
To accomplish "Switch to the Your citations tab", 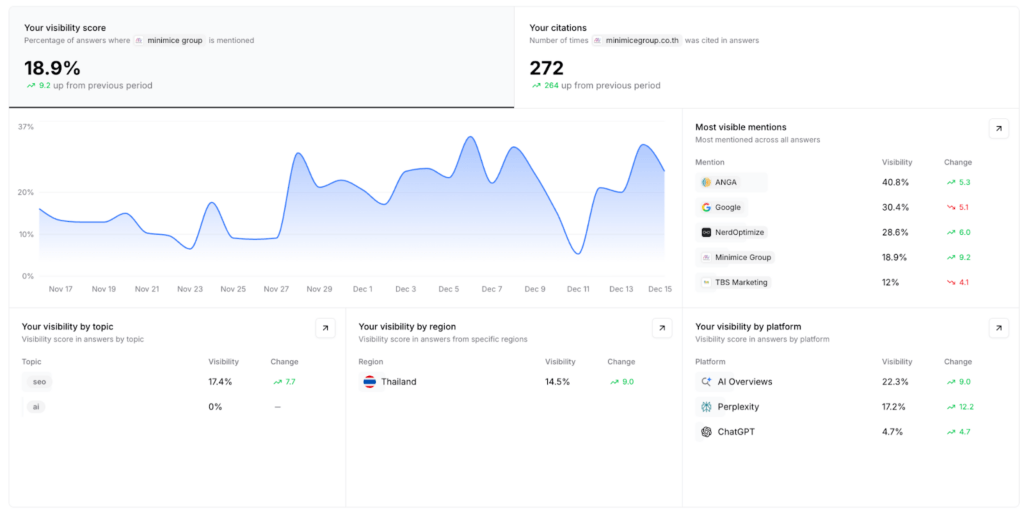I will point(766,57).
